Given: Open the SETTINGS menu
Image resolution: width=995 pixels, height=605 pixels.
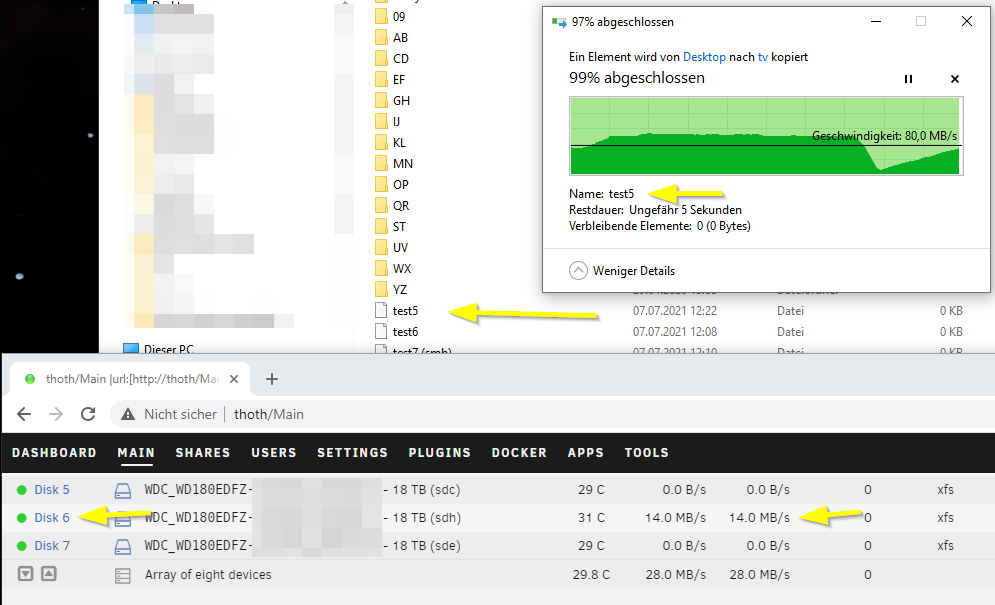Looking at the screenshot, I should point(352,453).
